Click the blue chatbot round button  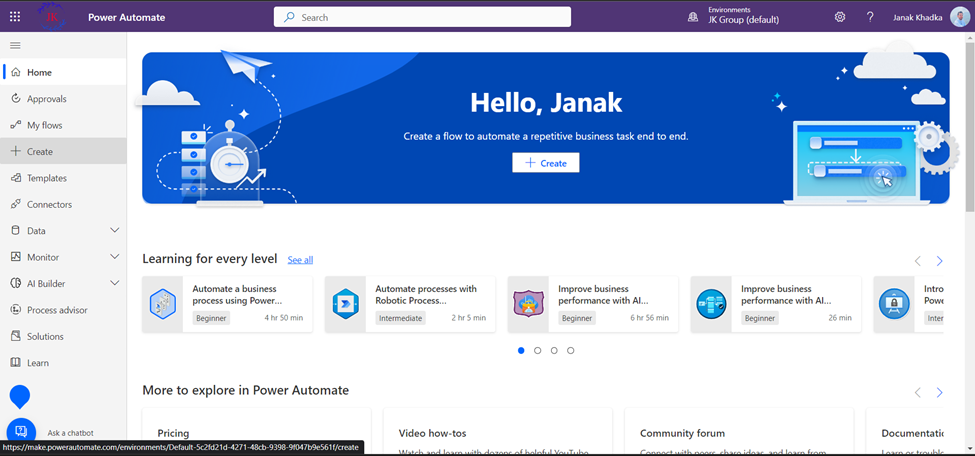pos(21,431)
